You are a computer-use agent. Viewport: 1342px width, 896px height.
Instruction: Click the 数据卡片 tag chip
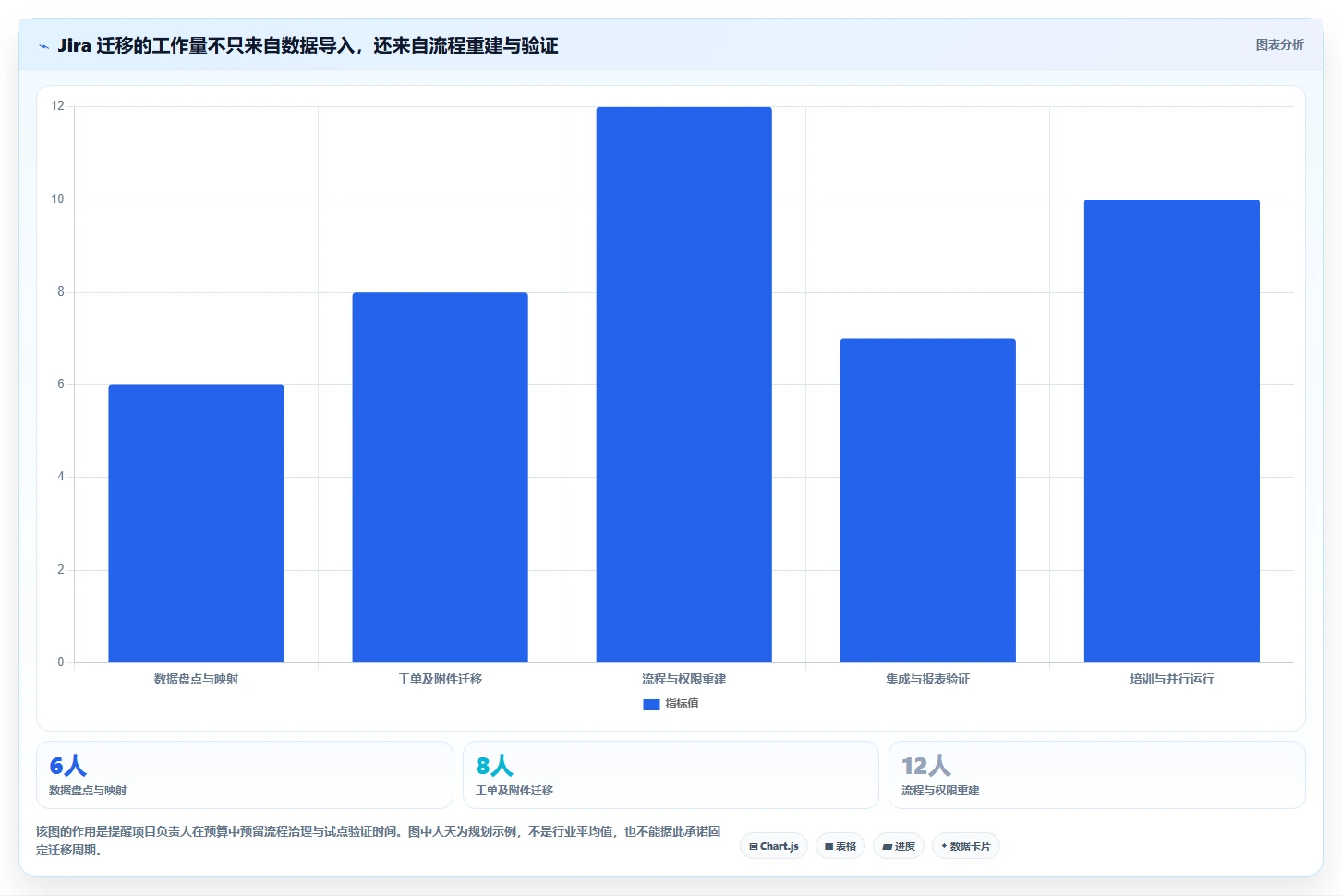coord(966,846)
